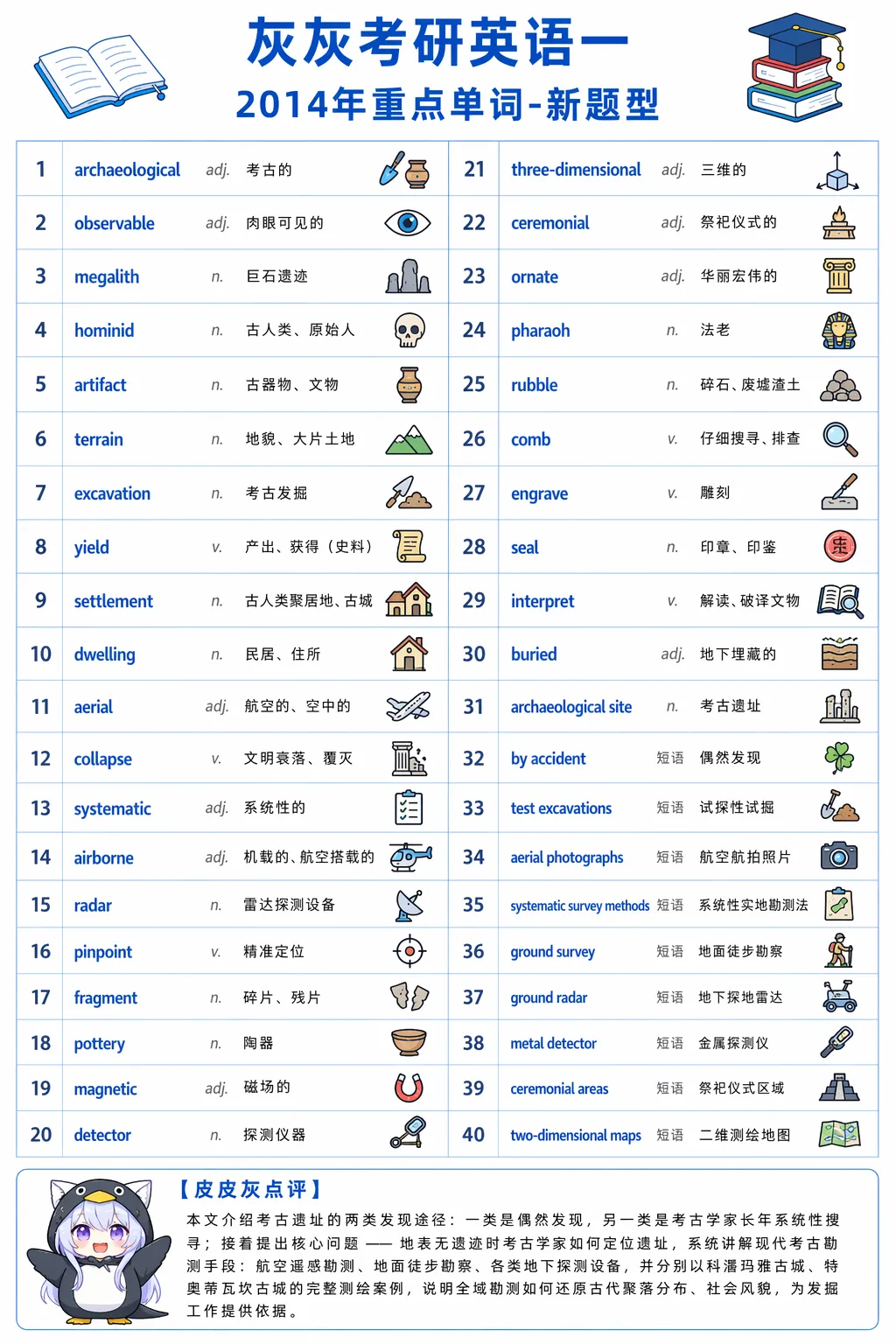
Task: Click the definition 文明衰落、覆灭
Action: tap(298, 758)
